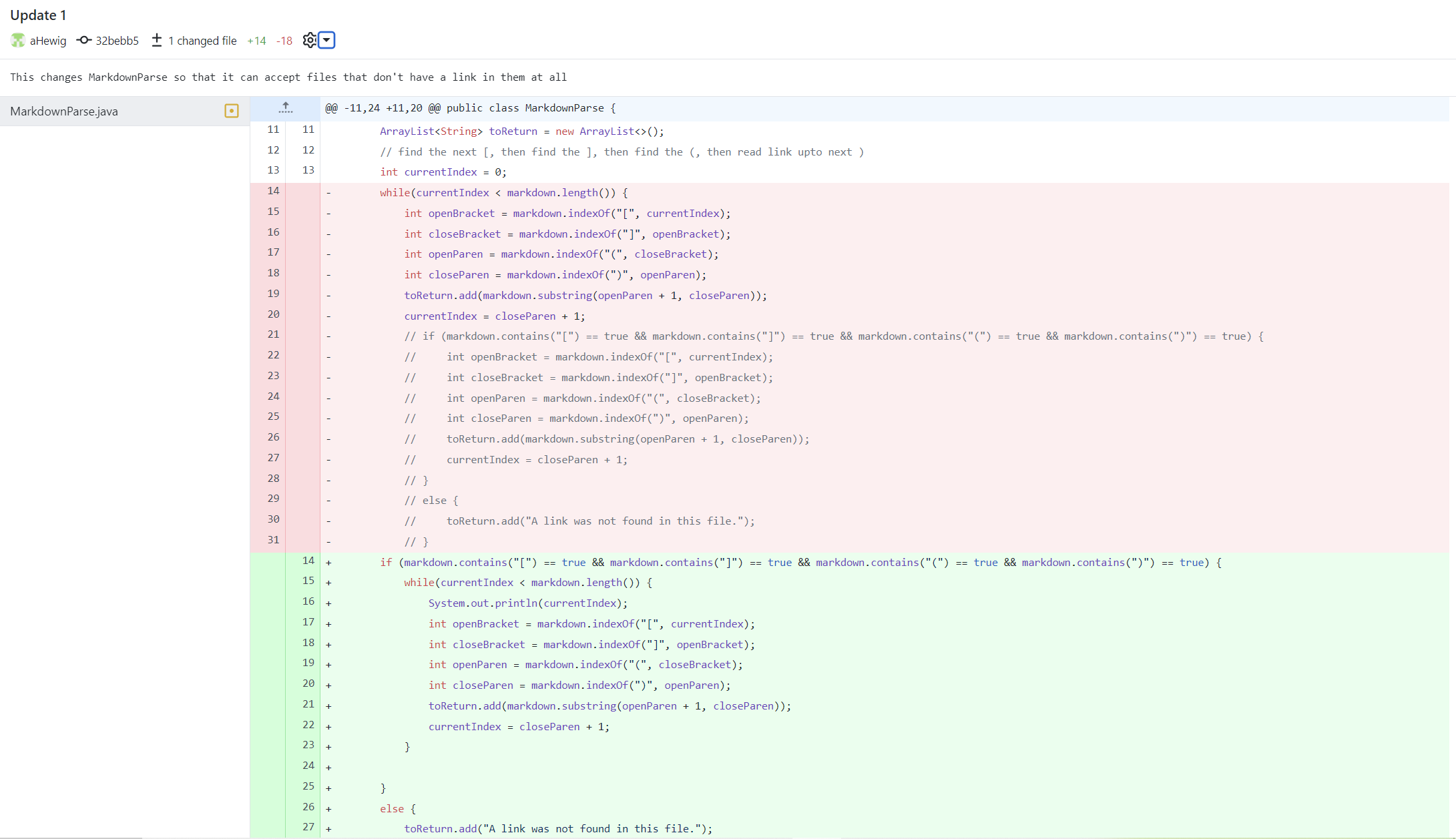Open author aHewig profile link
Viewport: 1456px width, 839px height.
tap(48, 41)
